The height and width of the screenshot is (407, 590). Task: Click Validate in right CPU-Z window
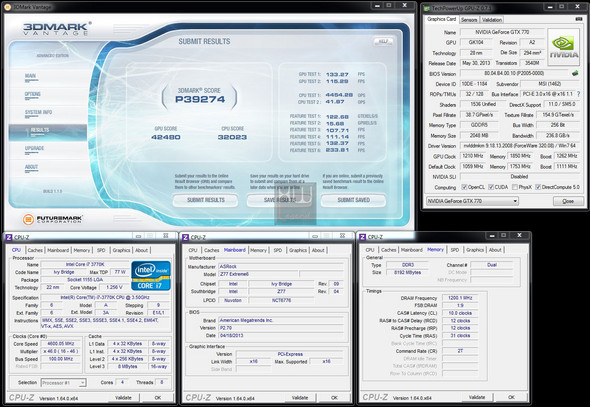pyautogui.click(x=477, y=397)
